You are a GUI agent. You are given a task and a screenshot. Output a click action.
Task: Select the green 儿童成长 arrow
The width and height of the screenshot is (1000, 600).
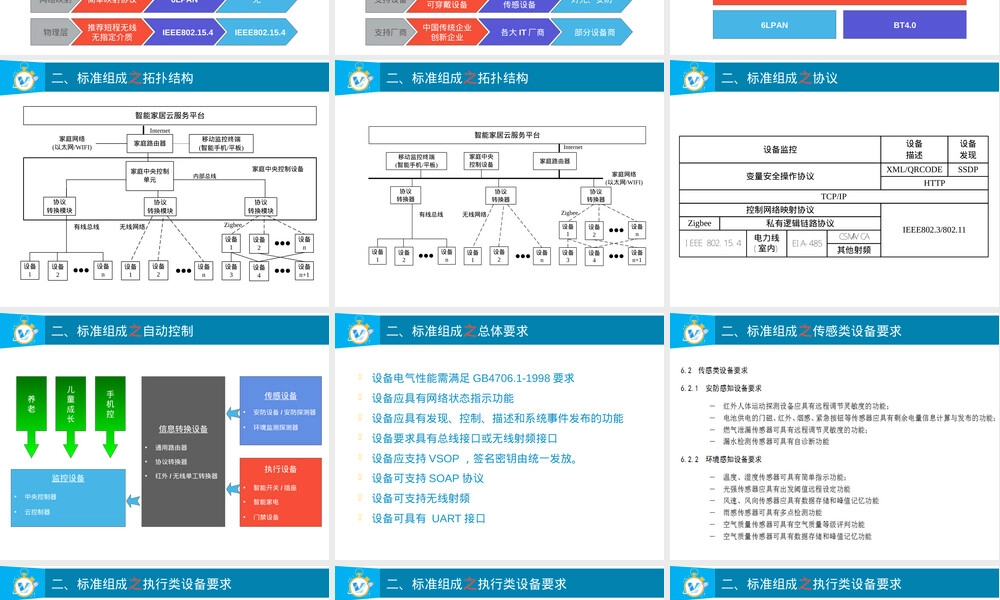pyautogui.click(x=70, y=416)
